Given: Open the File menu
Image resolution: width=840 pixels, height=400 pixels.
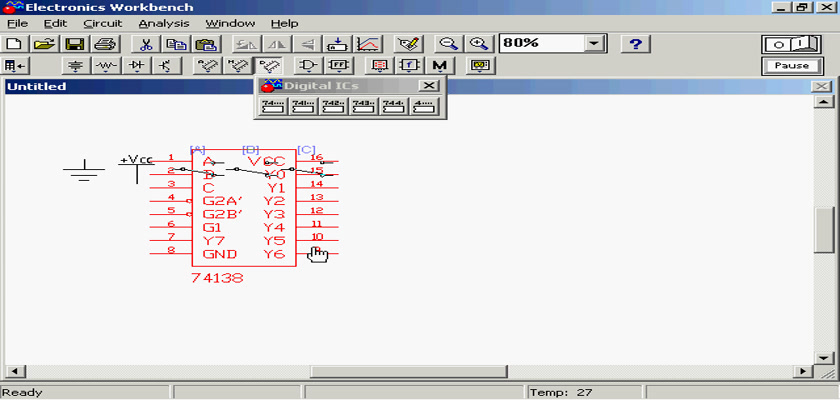Looking at the screenshot, I should tap(18, 24).
